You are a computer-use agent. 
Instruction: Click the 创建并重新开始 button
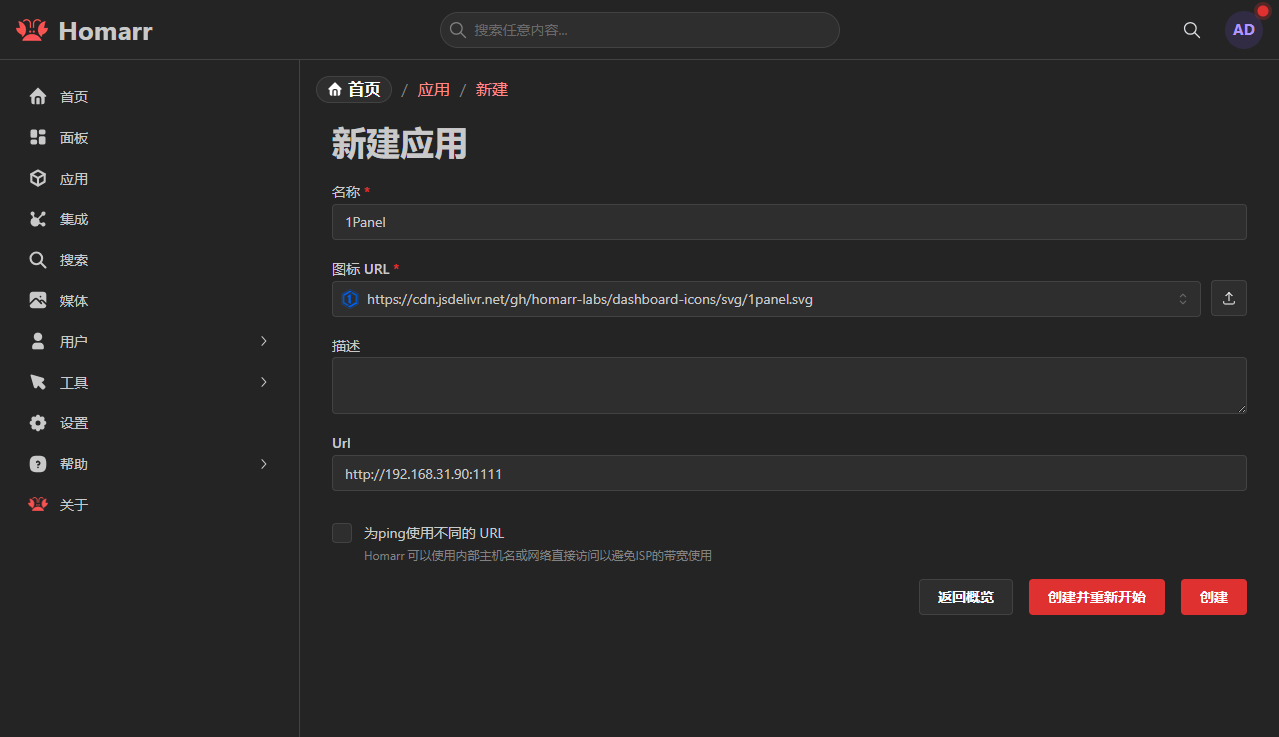pyautogui.click(x=1096, y=596)
